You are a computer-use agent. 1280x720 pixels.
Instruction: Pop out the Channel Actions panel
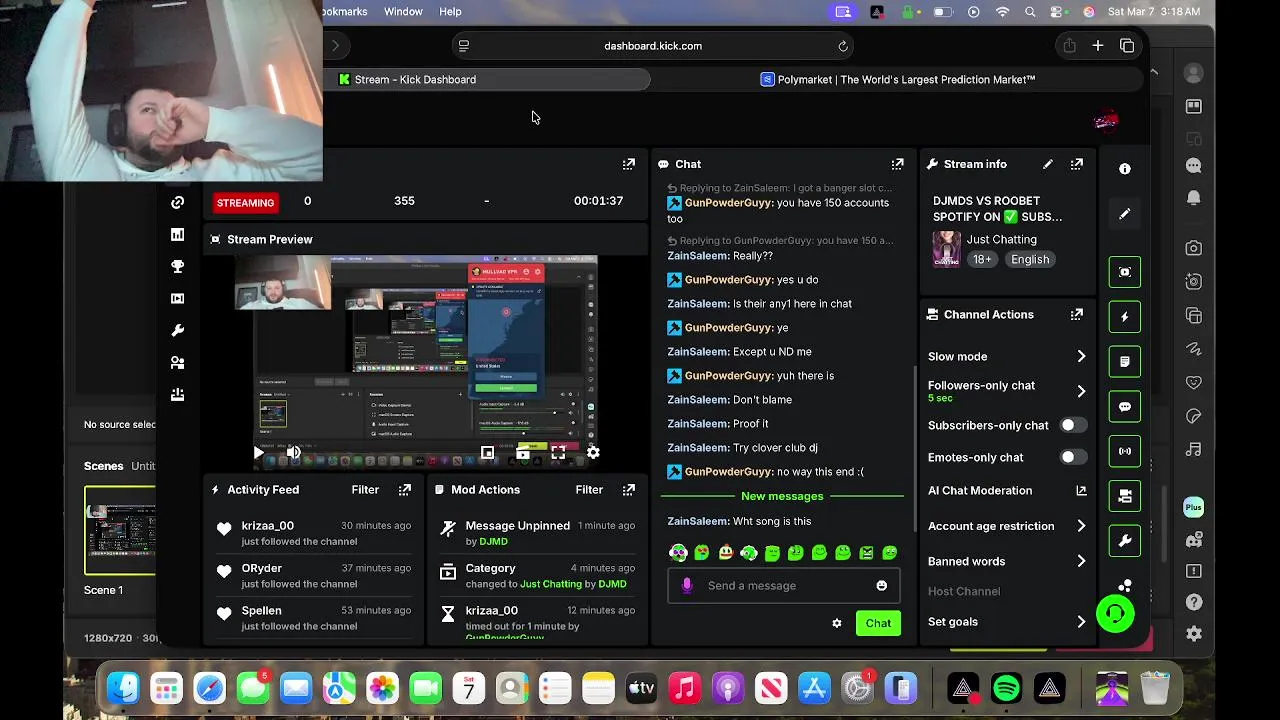tap(1077, 314)
